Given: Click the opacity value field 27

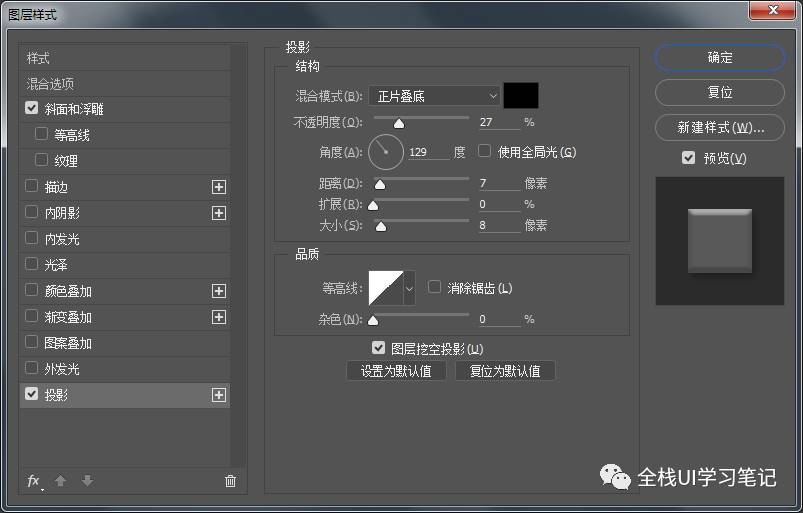Looking at the screenshot, I should pos(499,122).
